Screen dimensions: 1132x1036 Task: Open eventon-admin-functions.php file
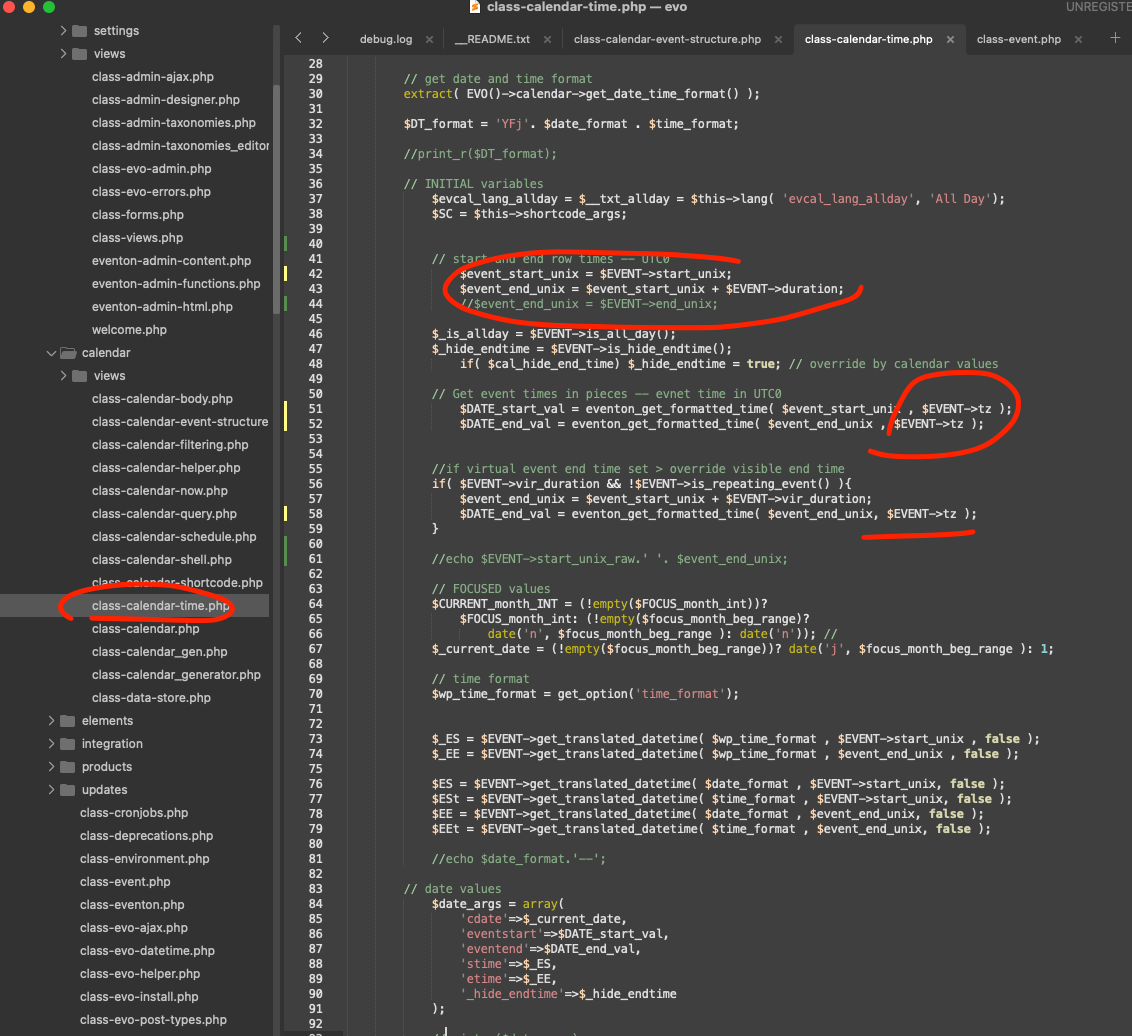pyautogui.click(x=175, y=284)
